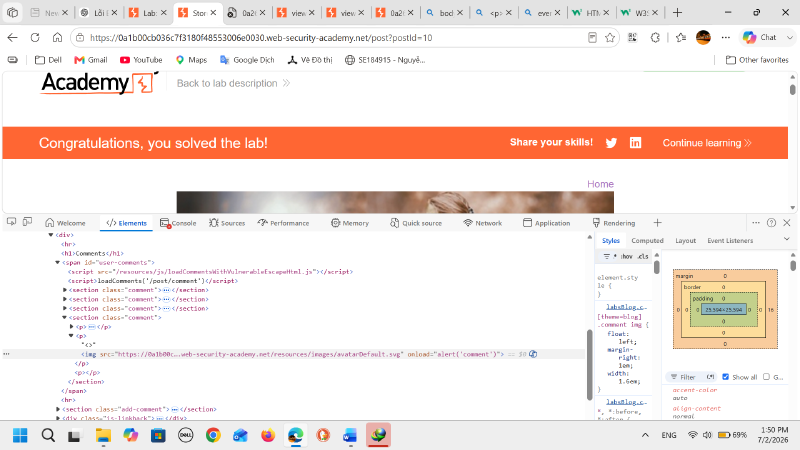The image size is (800, 450).
Task: Open Microsoft Word from taskbar
Action: (x=350, y=435)
